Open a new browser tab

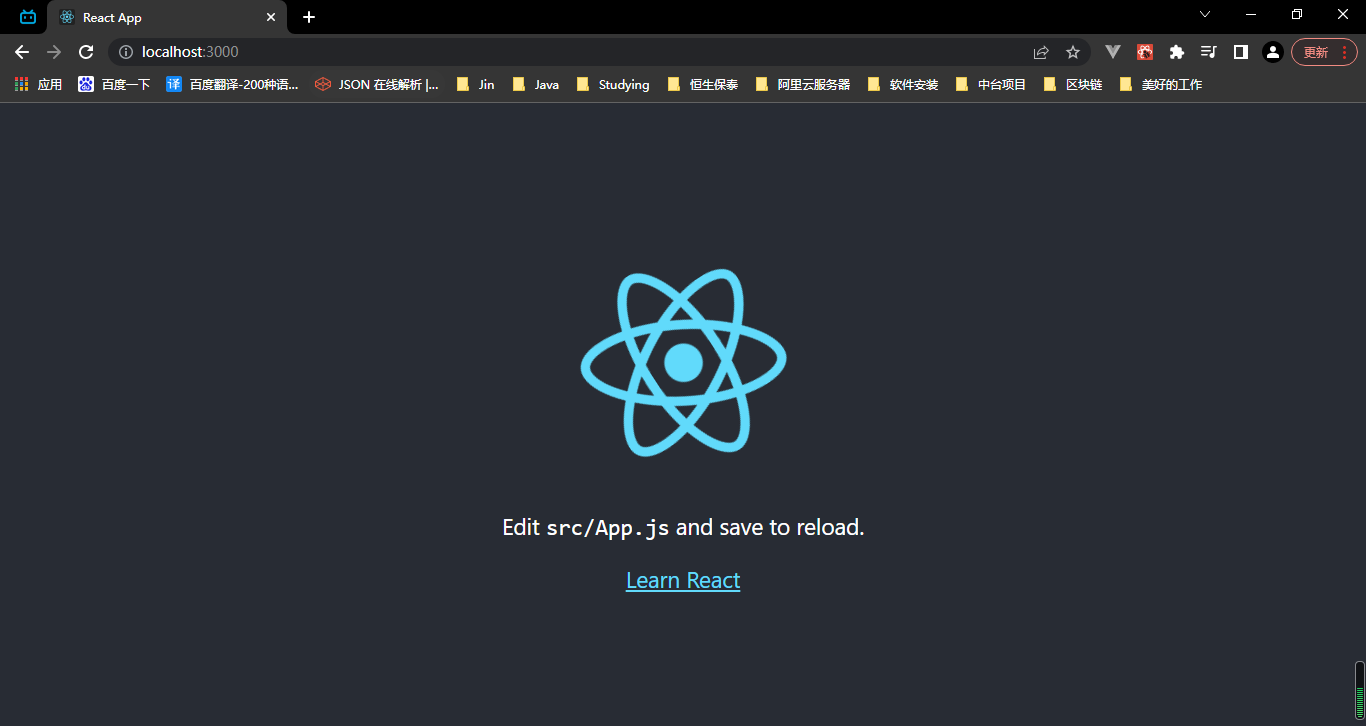(x=309, y=17)
